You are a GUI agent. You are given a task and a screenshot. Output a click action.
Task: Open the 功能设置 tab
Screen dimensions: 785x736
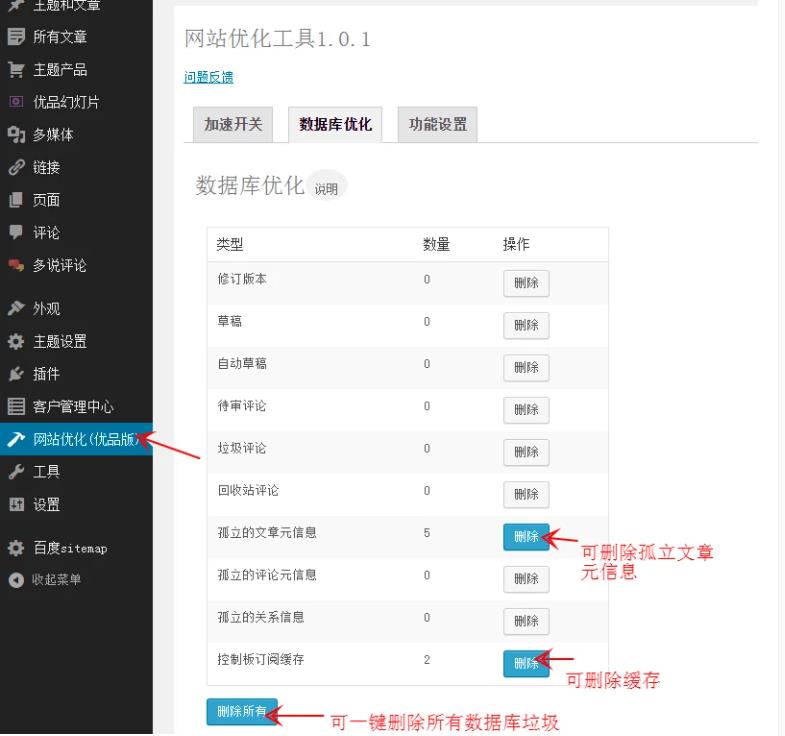point(437,124)
